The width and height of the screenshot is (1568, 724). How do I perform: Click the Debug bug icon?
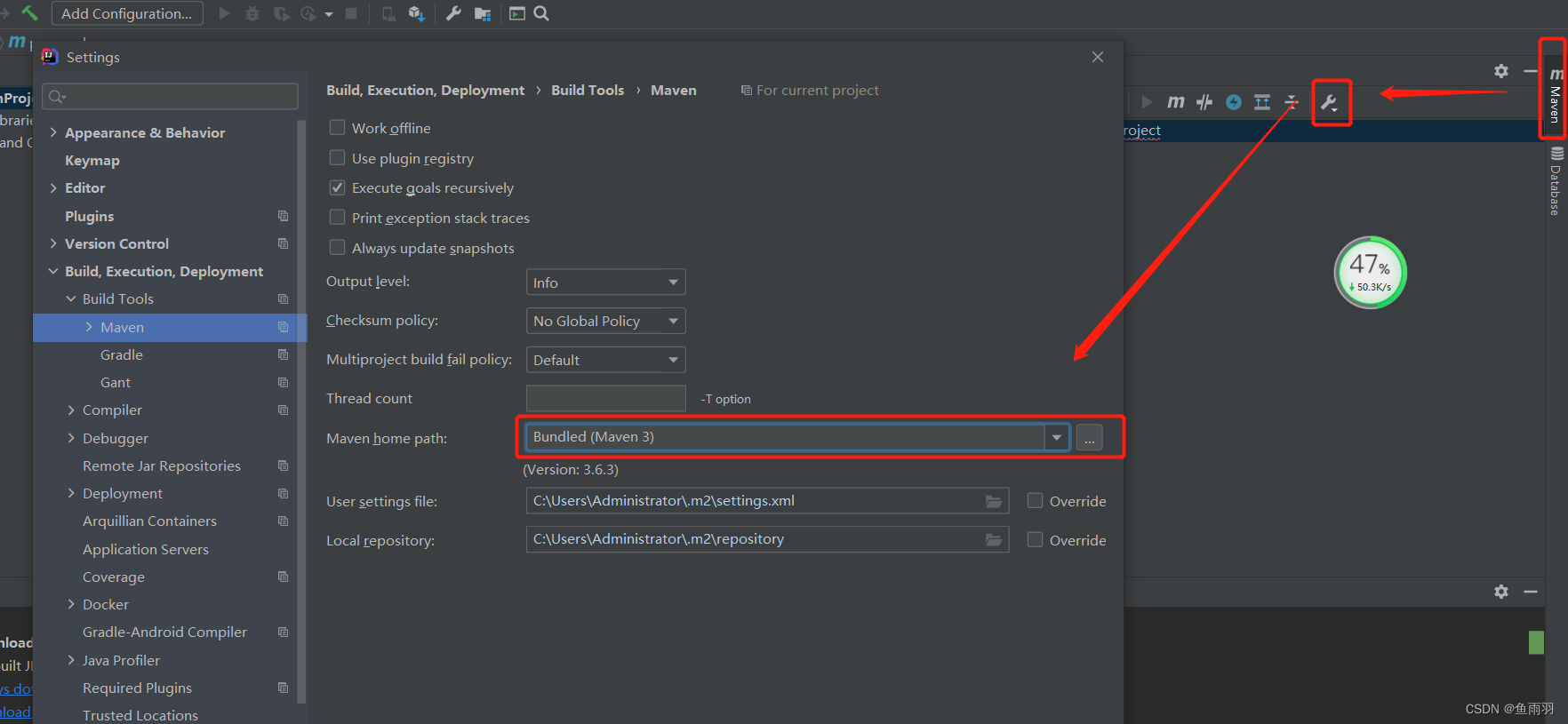click(252, 13)
